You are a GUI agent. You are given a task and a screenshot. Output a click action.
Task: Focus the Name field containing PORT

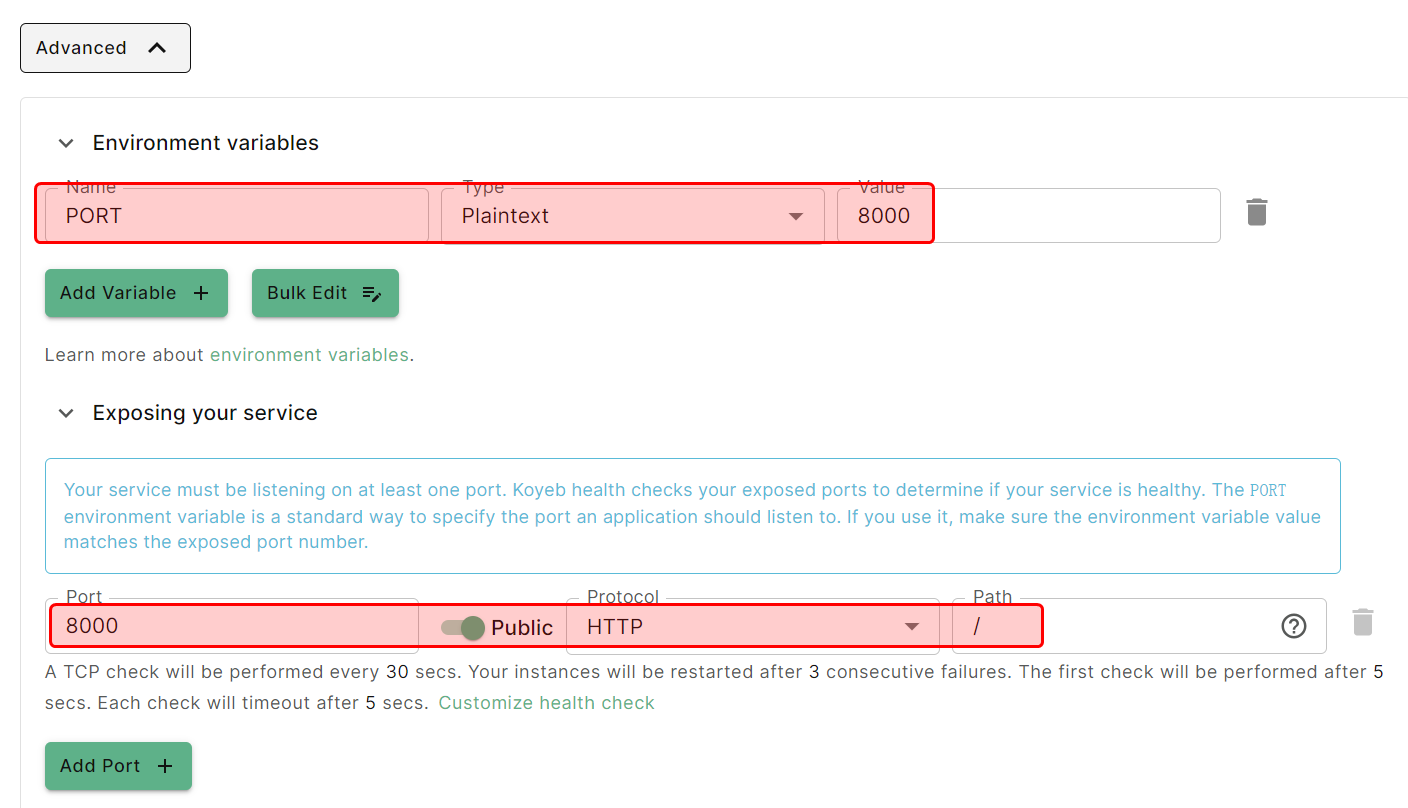click(236, 216)
